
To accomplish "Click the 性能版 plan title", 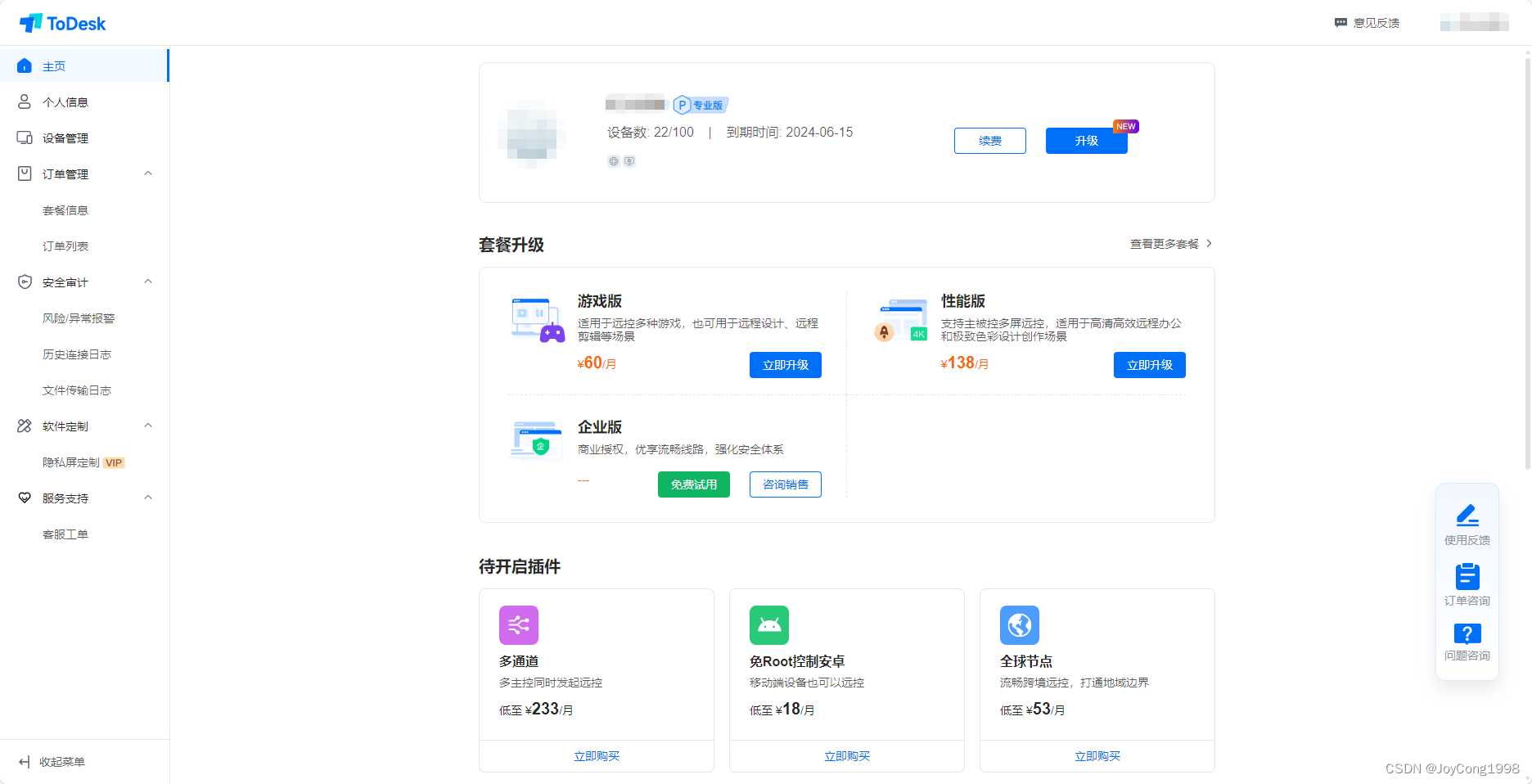I will (x=963, y=301).
